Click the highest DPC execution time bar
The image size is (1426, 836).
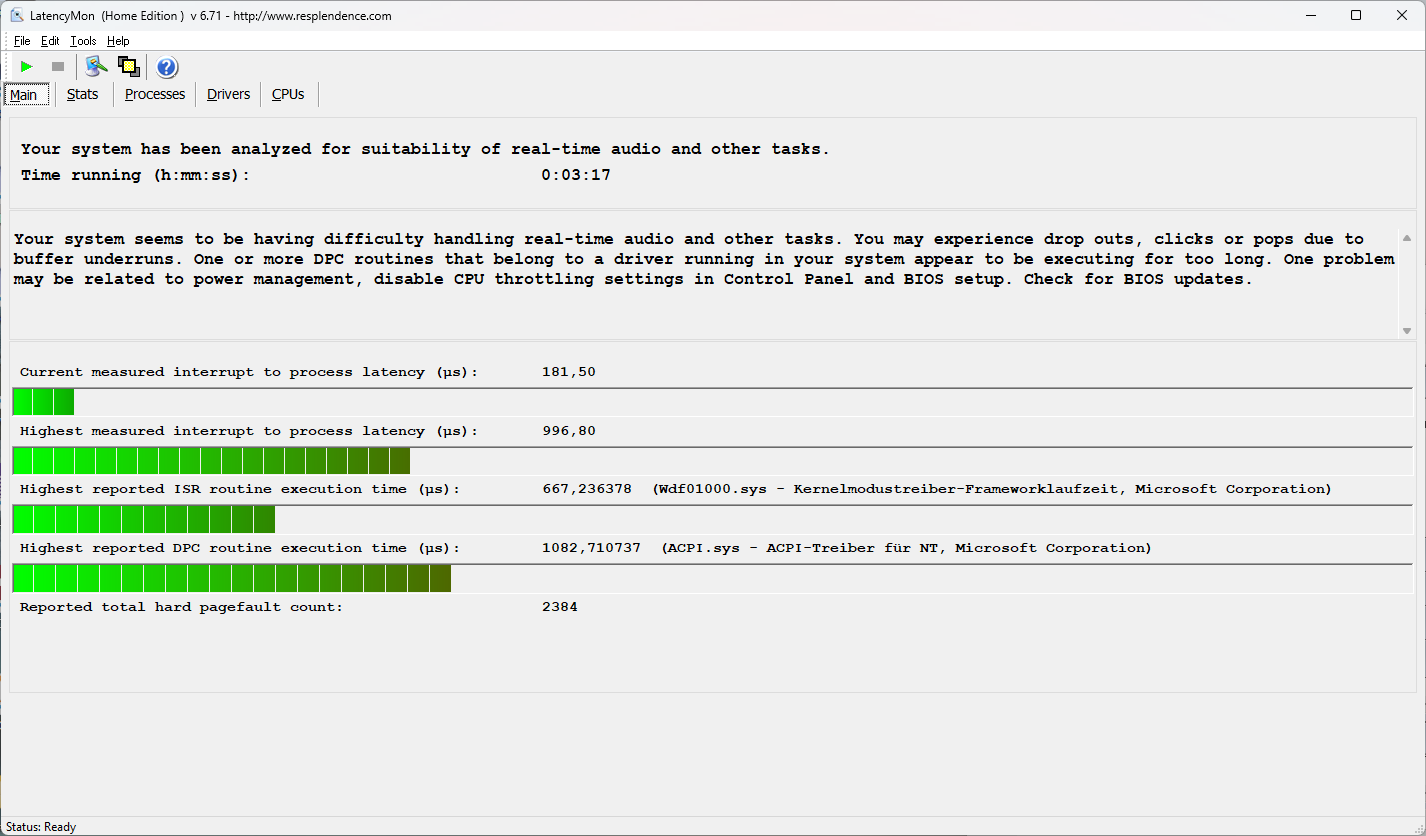[712, 578]
